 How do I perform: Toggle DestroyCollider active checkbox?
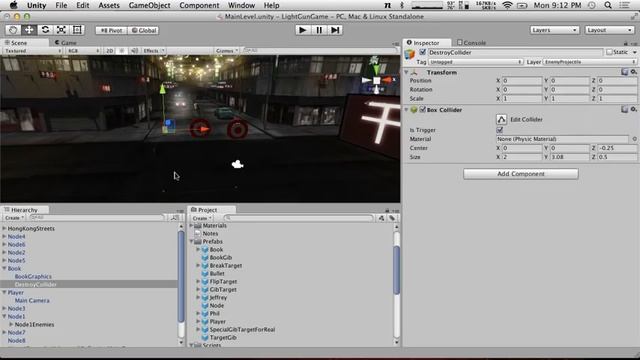click(x=422, y=52)
